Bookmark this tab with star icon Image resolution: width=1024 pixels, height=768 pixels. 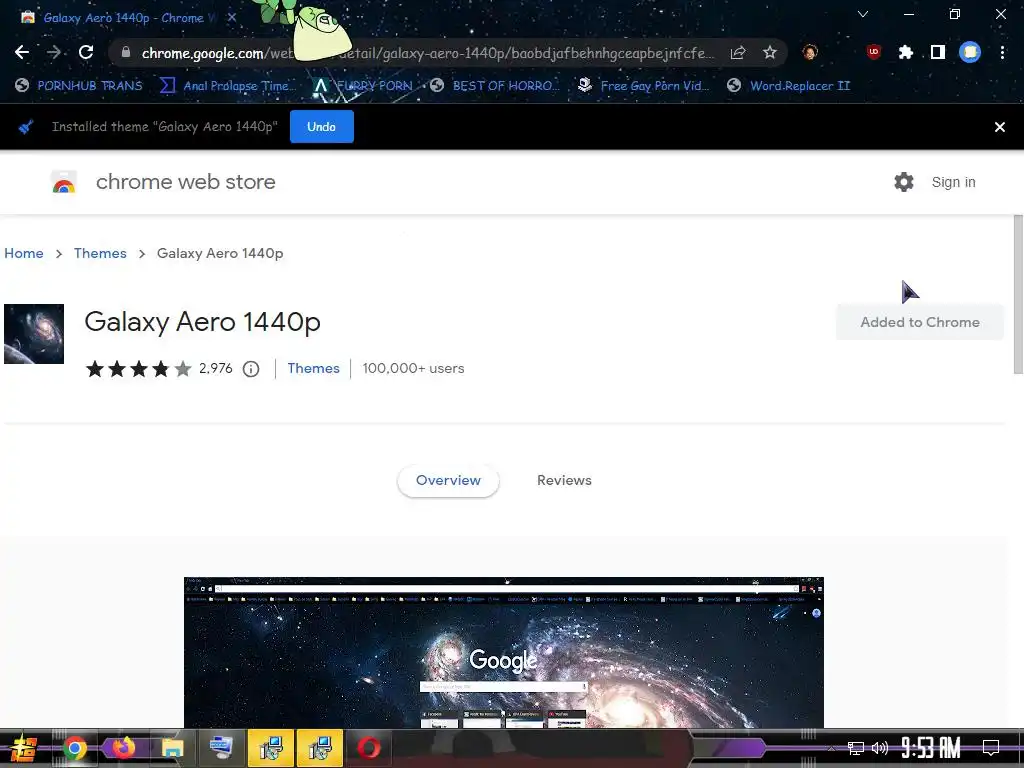(770, 53)
